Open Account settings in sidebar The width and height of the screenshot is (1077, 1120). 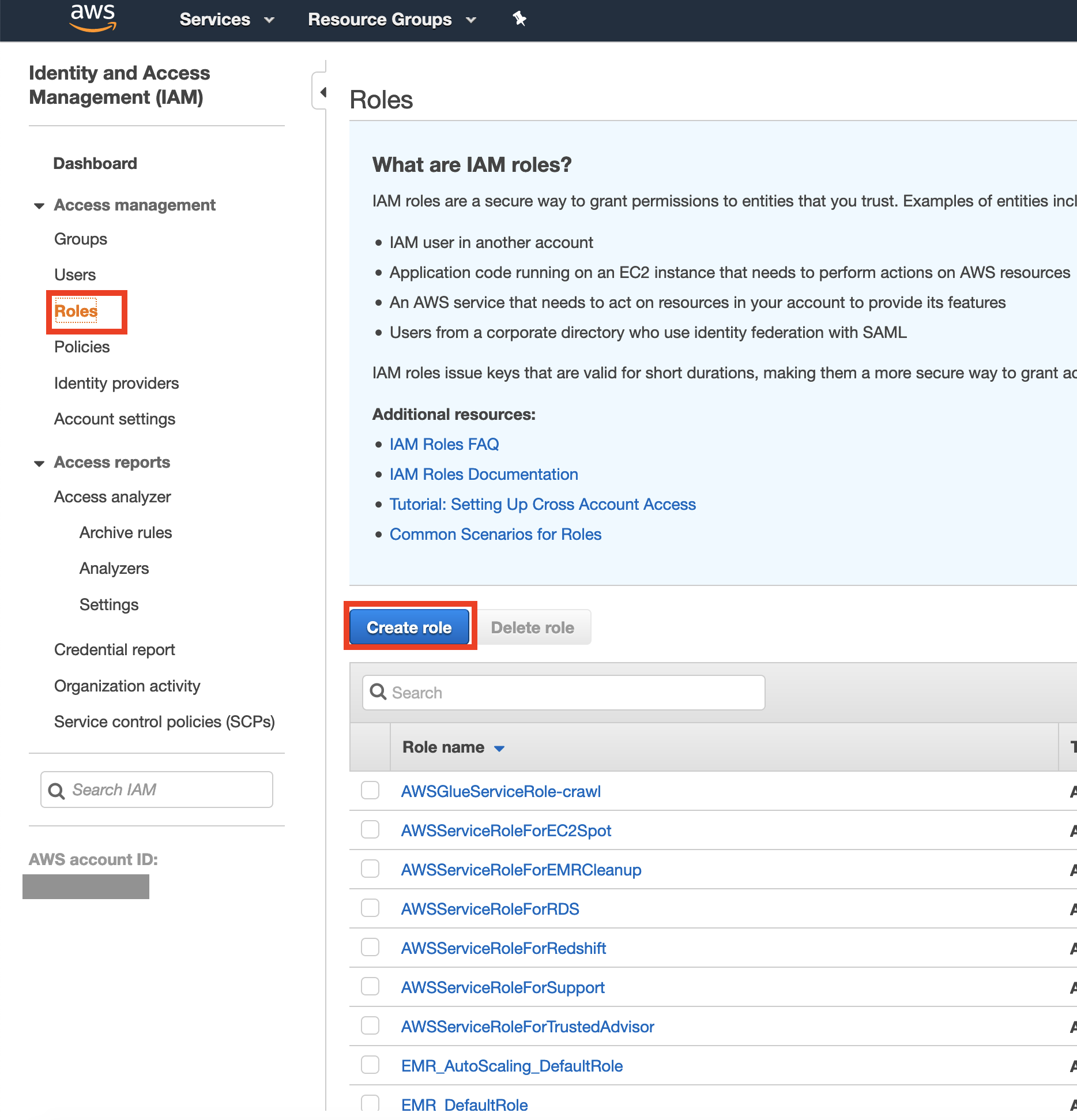(115, 419)
